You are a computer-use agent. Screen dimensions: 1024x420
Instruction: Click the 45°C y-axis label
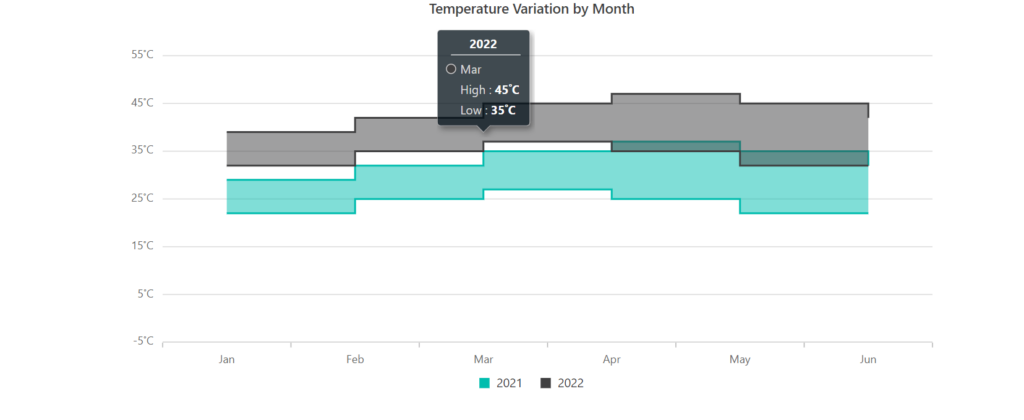click(142, 103)
